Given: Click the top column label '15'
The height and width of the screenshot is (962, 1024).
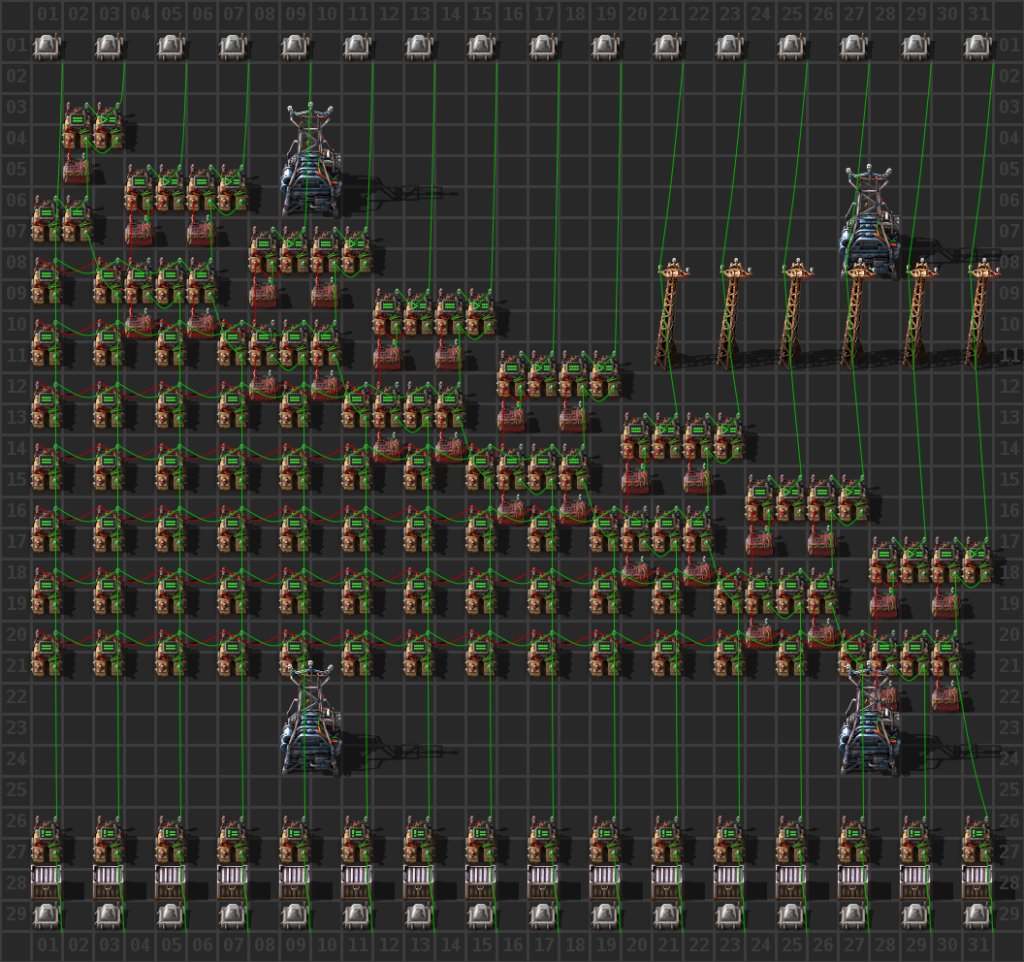Looking at the screenshot, I should coord(481,14).
